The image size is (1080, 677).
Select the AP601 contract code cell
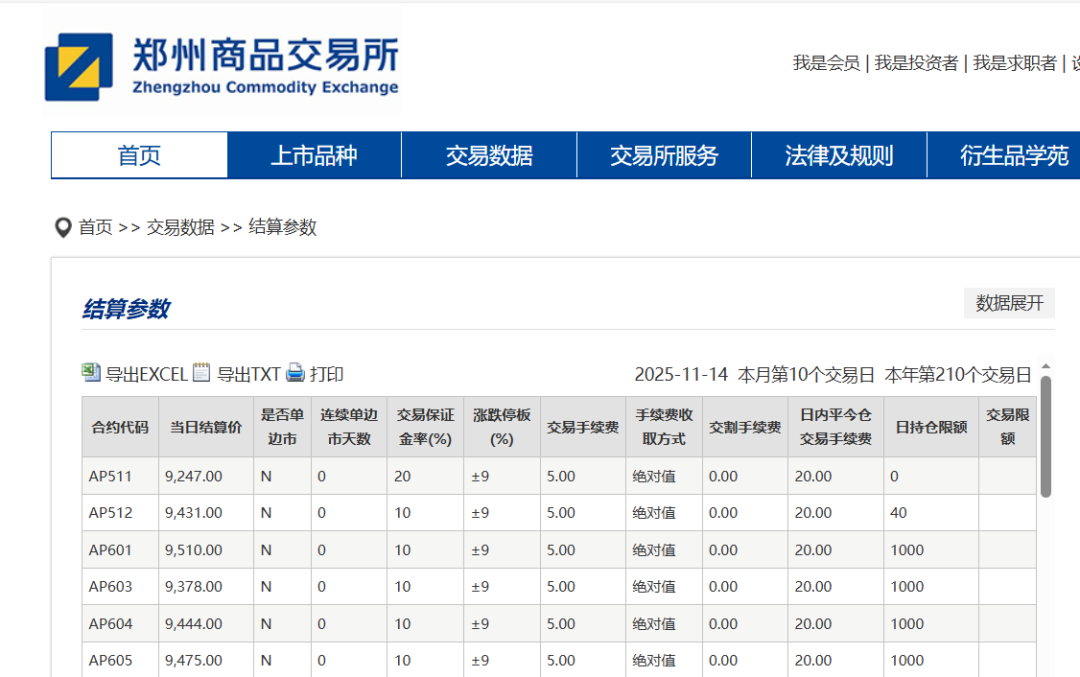pyautogui.click(x=111, y=550)
